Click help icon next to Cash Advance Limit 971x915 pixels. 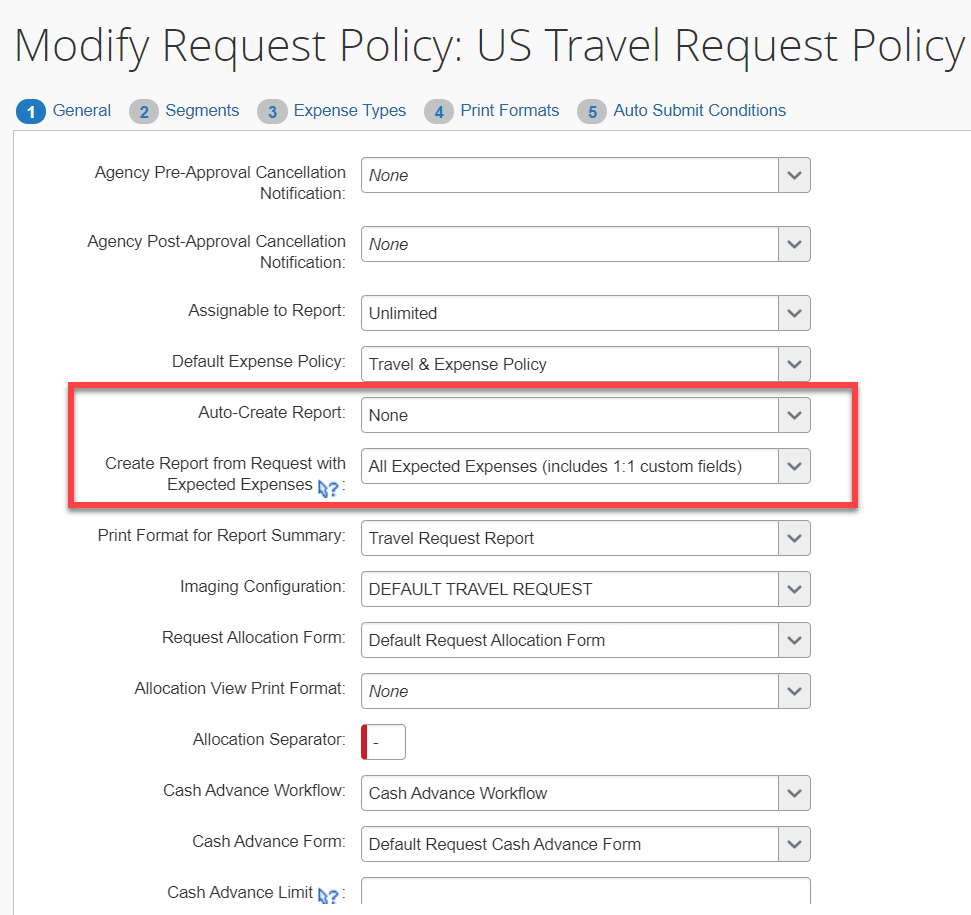point(327,895)
